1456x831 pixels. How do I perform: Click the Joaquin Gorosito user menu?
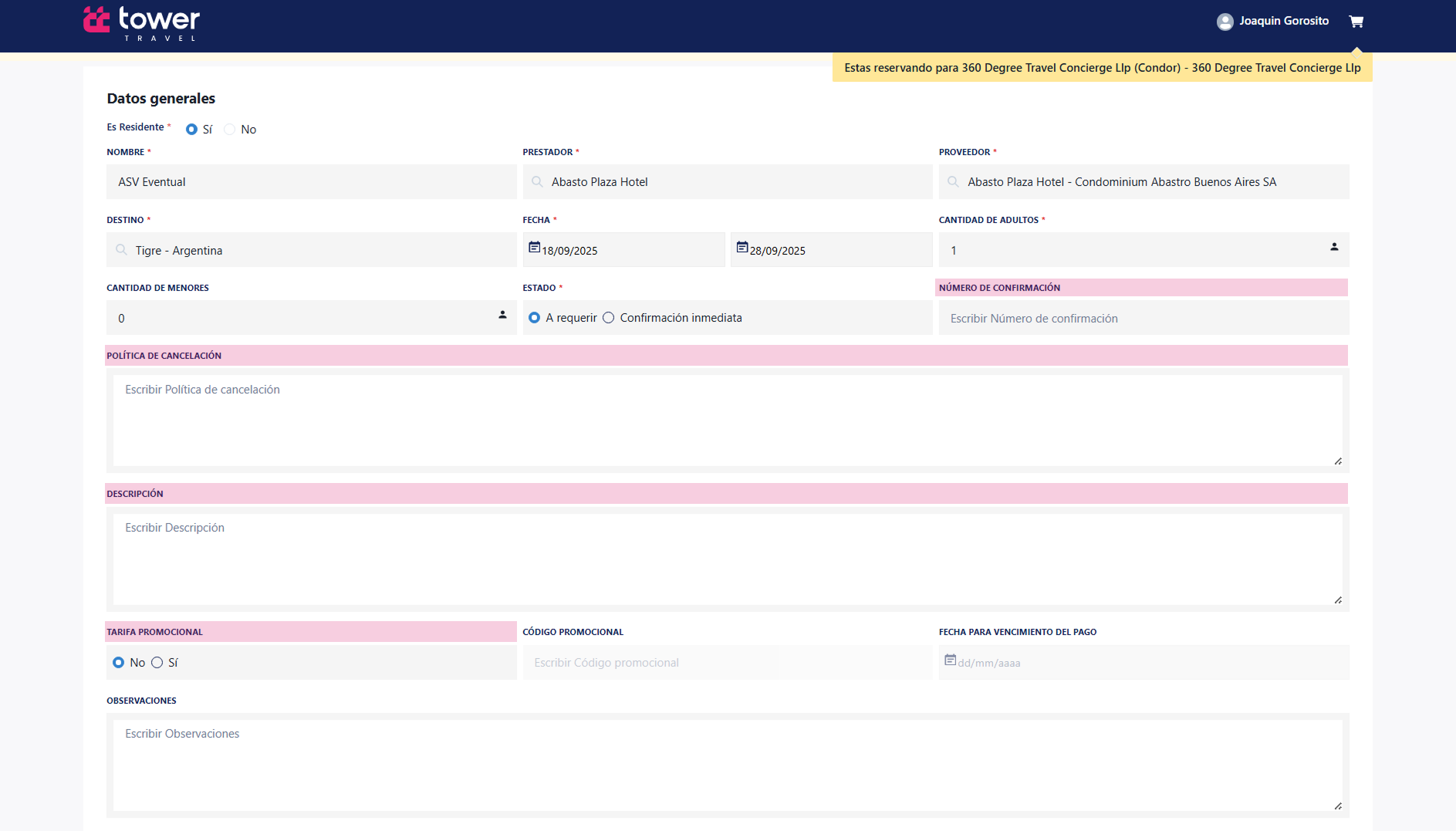(x=1283, y=22)
